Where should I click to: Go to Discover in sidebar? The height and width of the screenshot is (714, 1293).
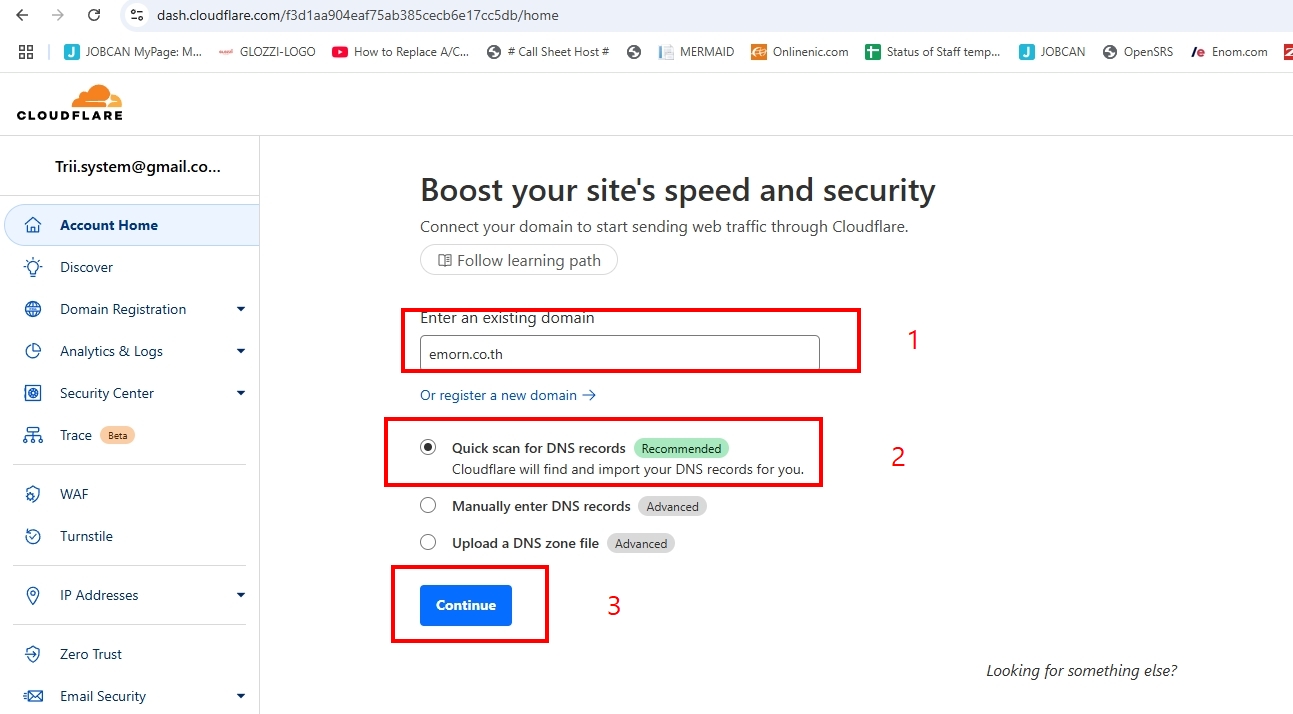coord(130,267)
